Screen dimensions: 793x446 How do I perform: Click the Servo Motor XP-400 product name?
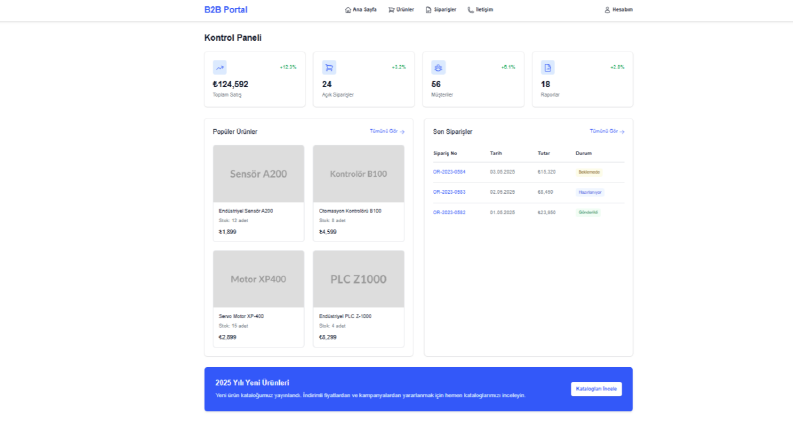point(241,316)
